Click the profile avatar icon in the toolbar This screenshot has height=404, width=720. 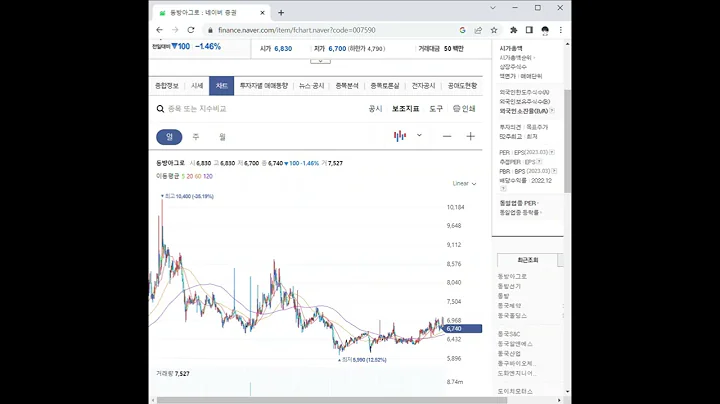pos(545,30)
